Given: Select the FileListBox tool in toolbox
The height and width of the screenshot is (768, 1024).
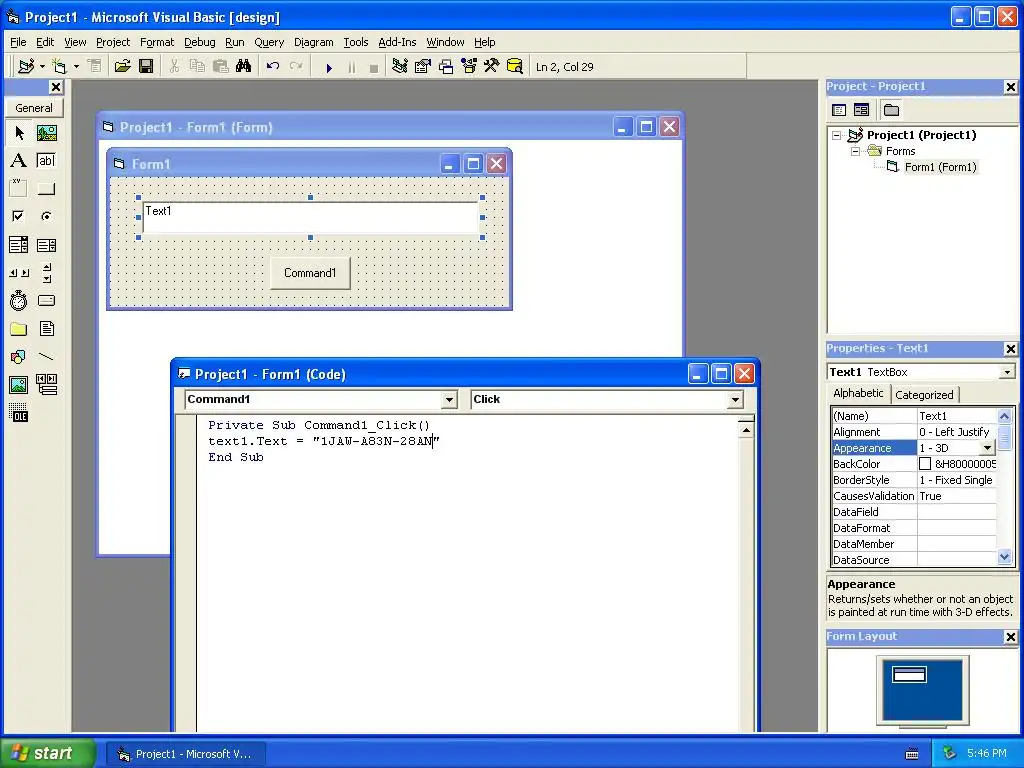Looking at the screenshot, I should 46,328.
